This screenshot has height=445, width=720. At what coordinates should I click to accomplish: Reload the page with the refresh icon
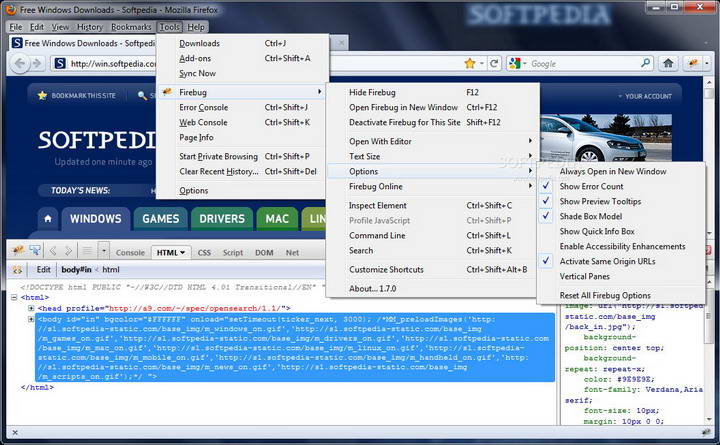click(x=494, y=63)
